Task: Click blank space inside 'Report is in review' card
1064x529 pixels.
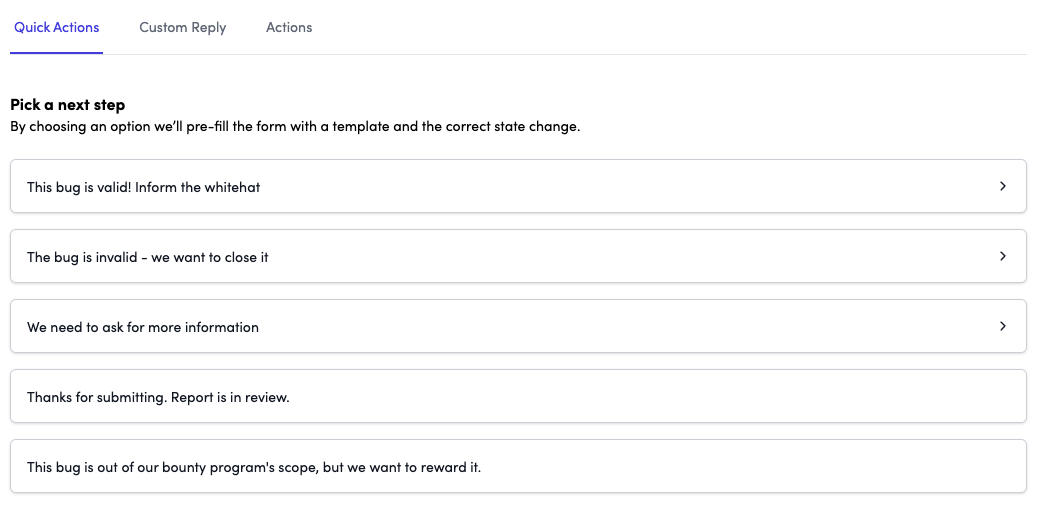Action: 650,397
